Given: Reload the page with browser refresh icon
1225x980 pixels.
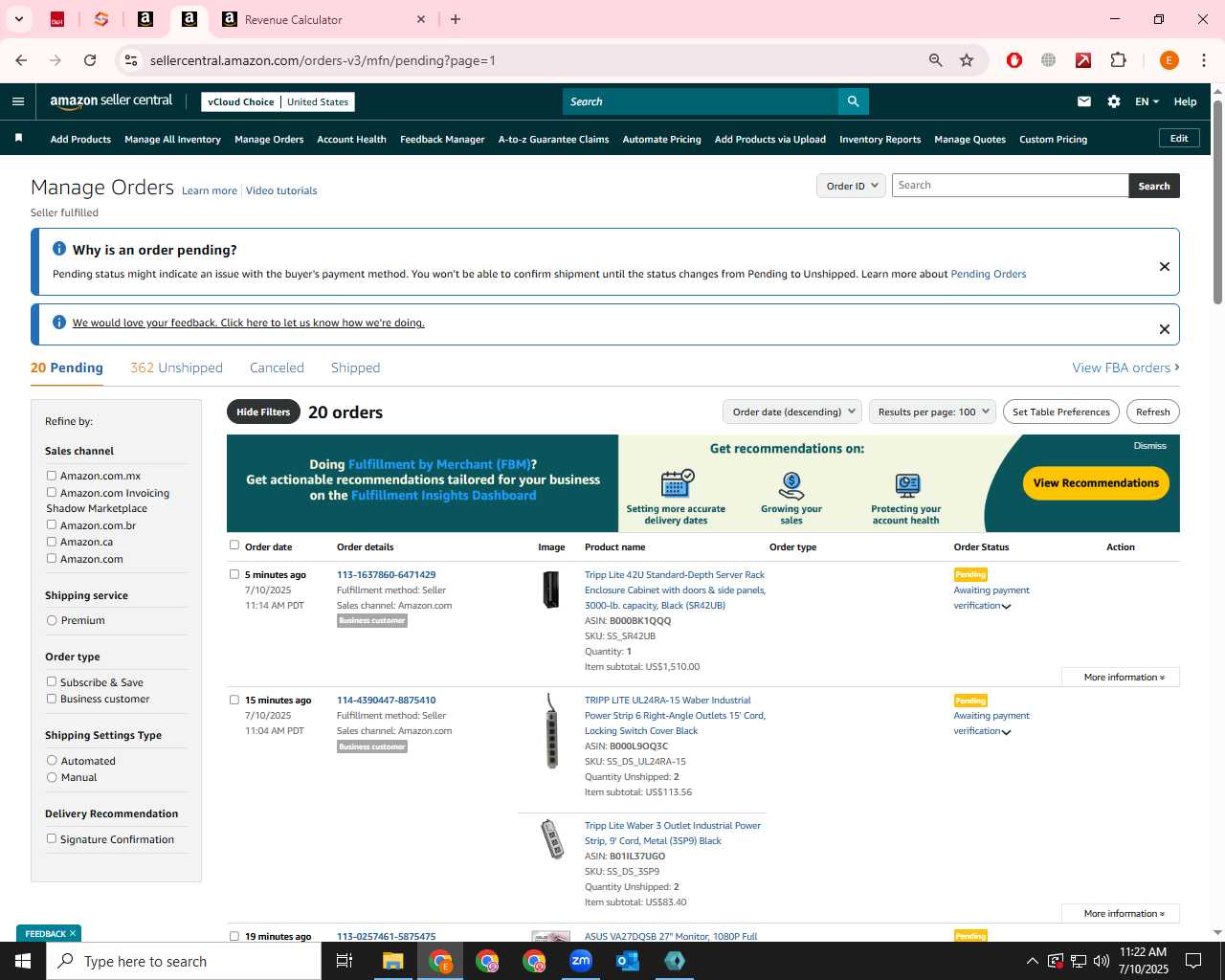Looking at the screenshot, I should (90, 60).
